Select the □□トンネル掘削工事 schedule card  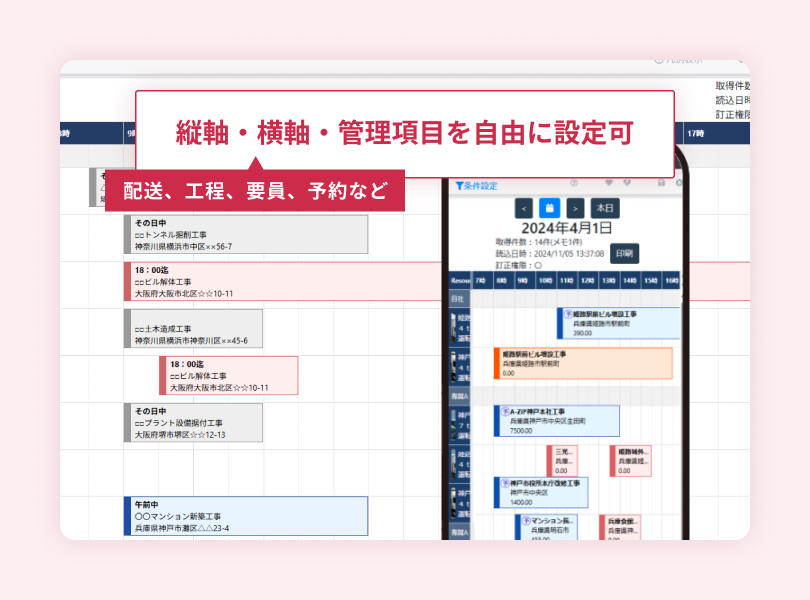(x=245, y=235)
